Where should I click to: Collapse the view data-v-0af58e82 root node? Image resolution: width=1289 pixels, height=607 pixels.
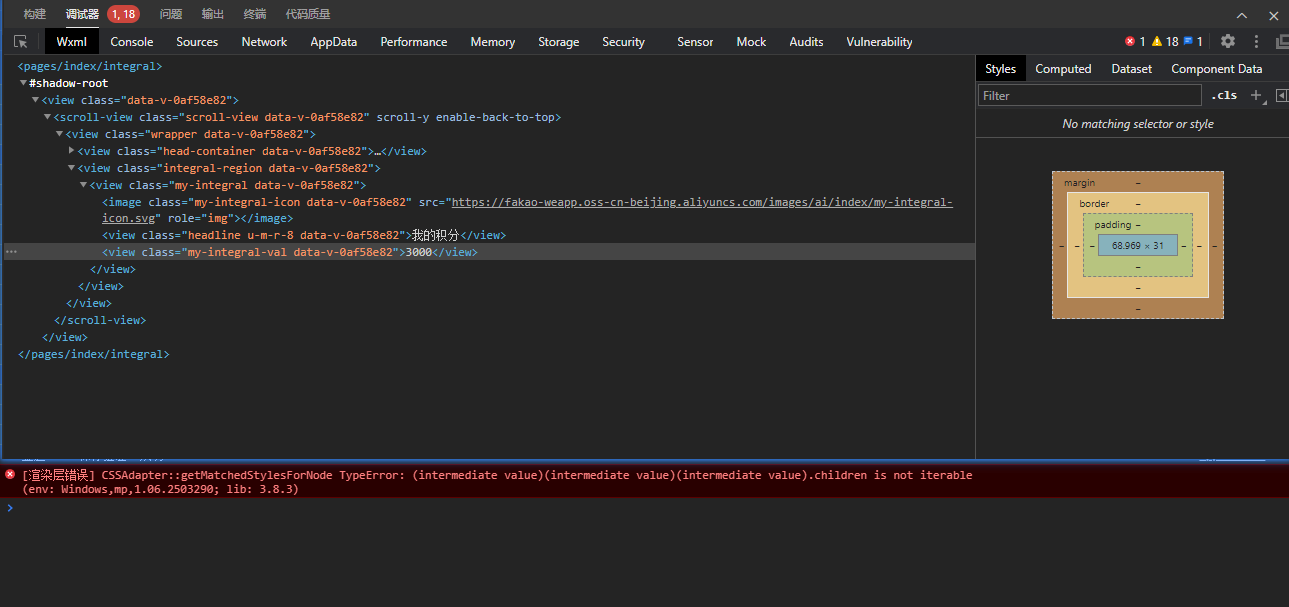click(35, 100)
